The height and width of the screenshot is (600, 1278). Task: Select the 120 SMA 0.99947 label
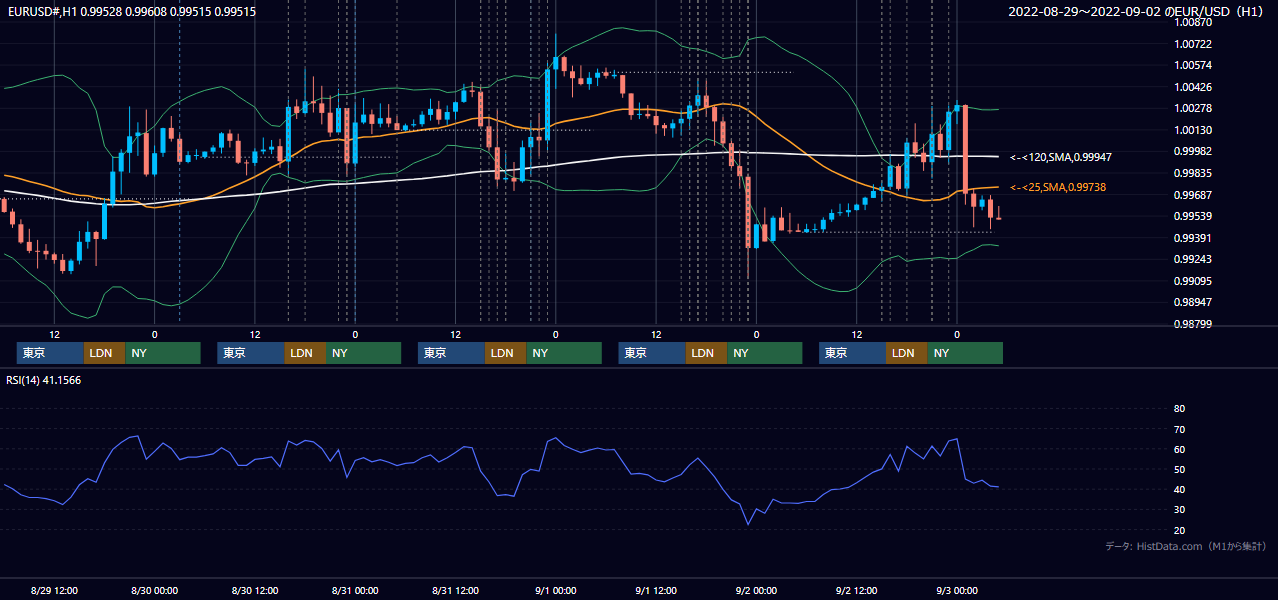pyautogui.click(x=1061, y=158)
